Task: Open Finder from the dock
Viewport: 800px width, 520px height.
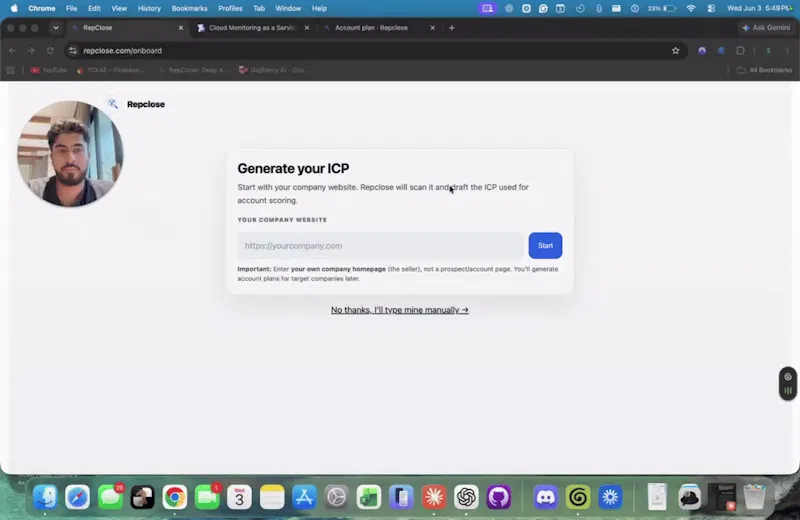Action: (45, 497)
